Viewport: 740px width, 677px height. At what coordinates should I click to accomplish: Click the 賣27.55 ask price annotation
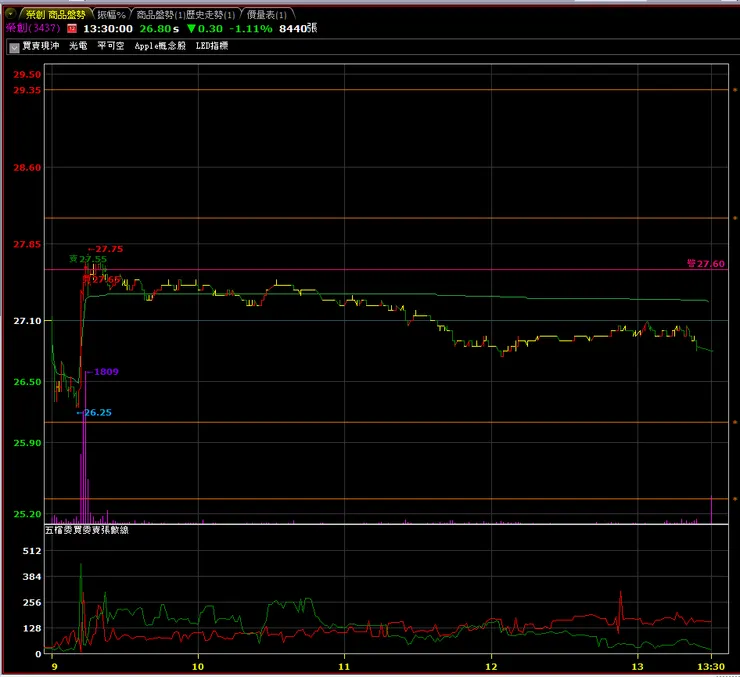[x=88, y=259]
